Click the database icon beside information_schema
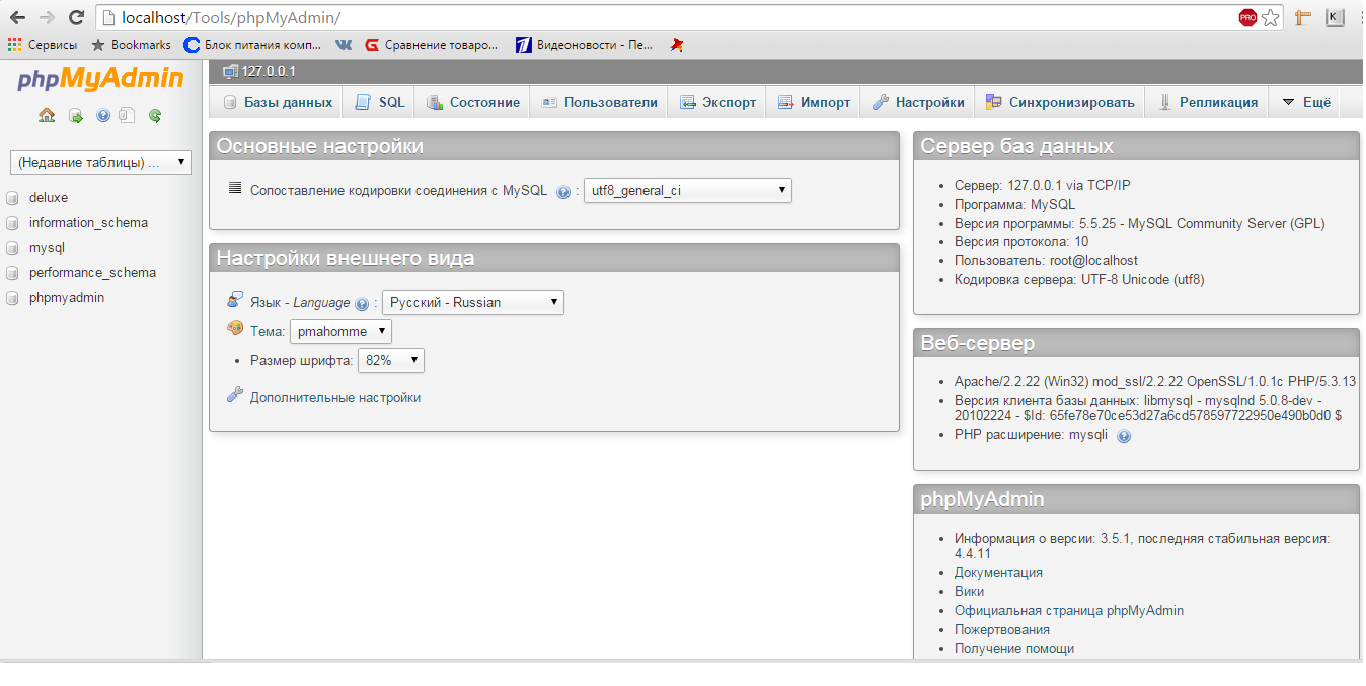1366x686 pixels. pyautogui.click(x=13, y=223)
